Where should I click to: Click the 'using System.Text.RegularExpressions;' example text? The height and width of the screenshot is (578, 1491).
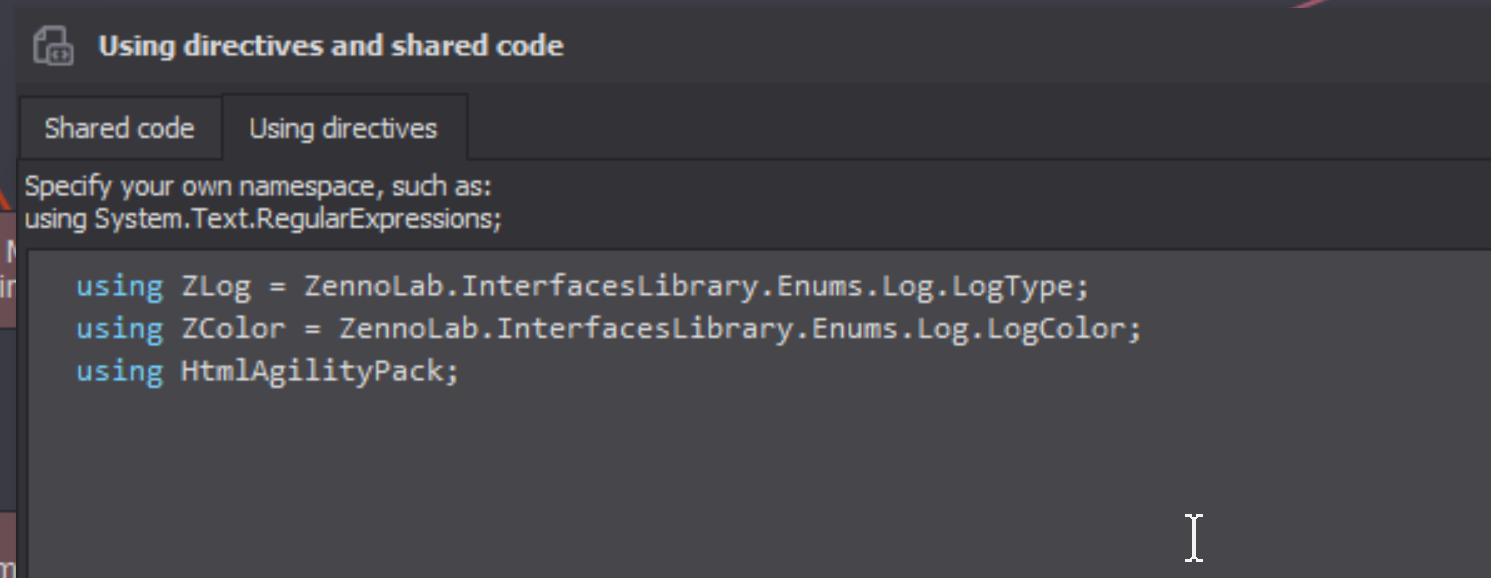[263, 218]
